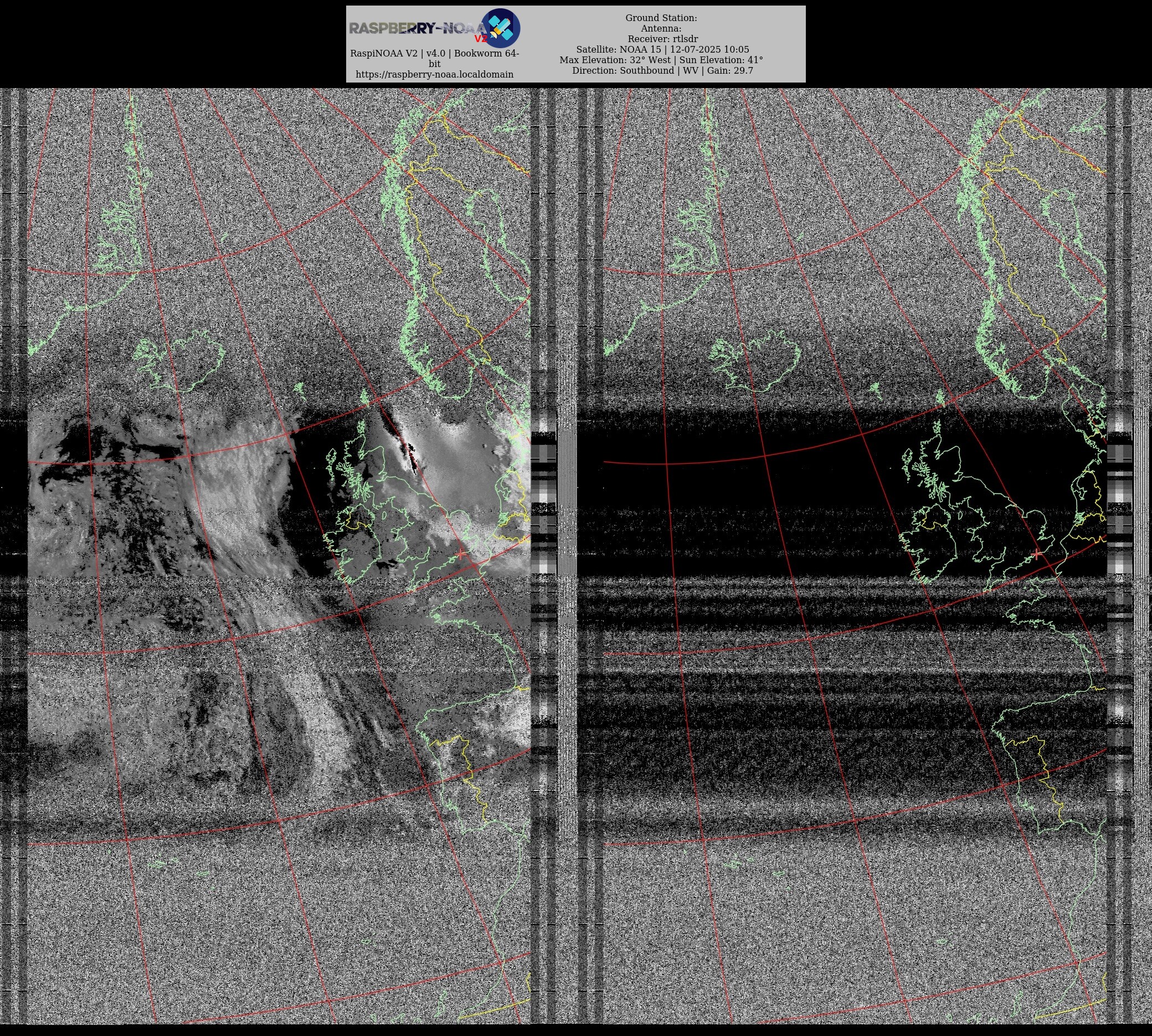Click the "Satellite: NOAA 15 | 12-07-2025 10:05" line
1152x1036 pixels.
[662, 49]
